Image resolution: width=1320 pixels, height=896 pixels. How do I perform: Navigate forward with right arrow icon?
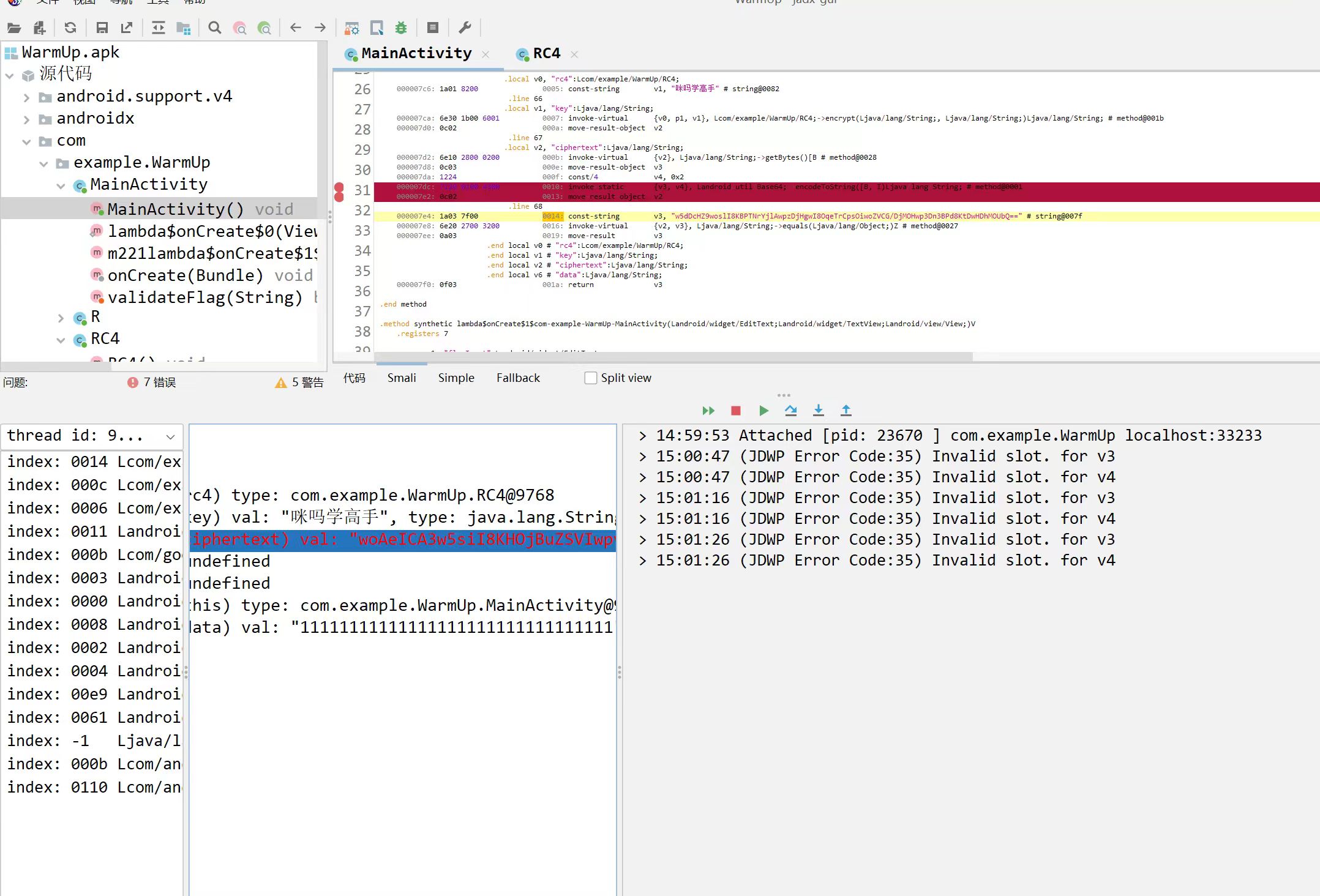(320, 28)
